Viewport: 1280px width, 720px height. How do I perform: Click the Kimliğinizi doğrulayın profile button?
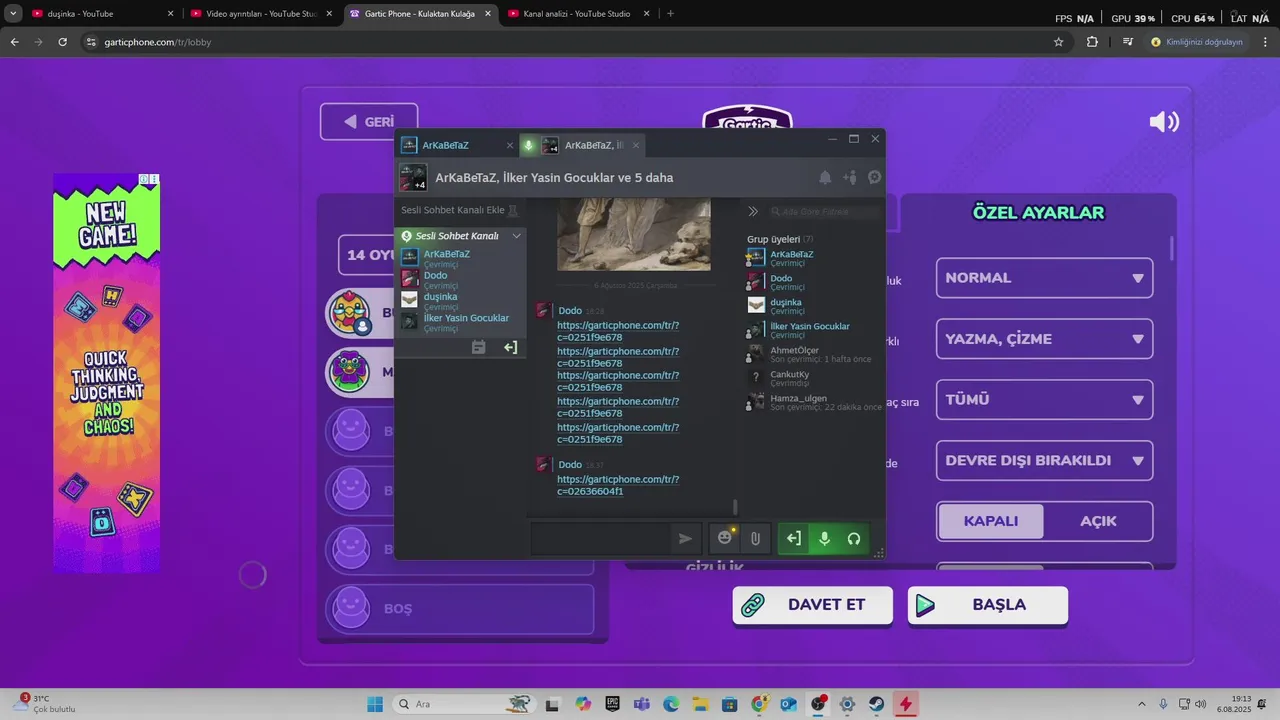(x=1197, y=42)
